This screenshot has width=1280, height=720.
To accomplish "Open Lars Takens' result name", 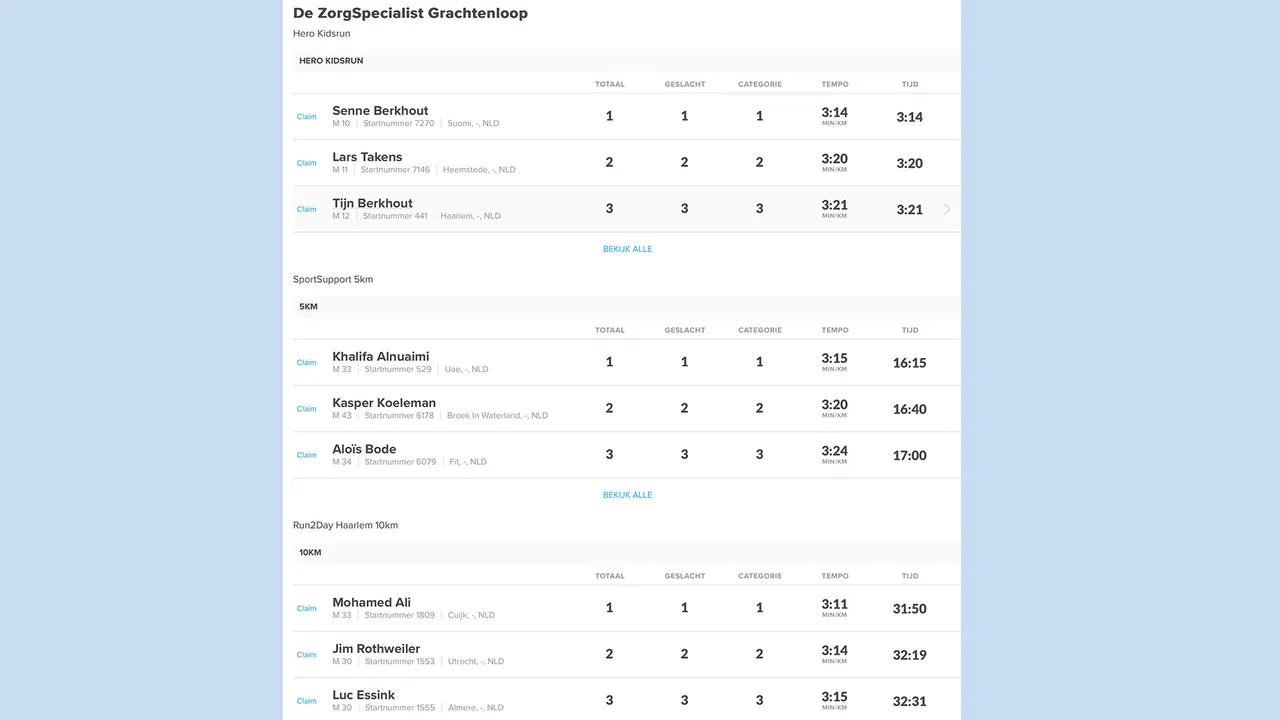I will [367, 157].
